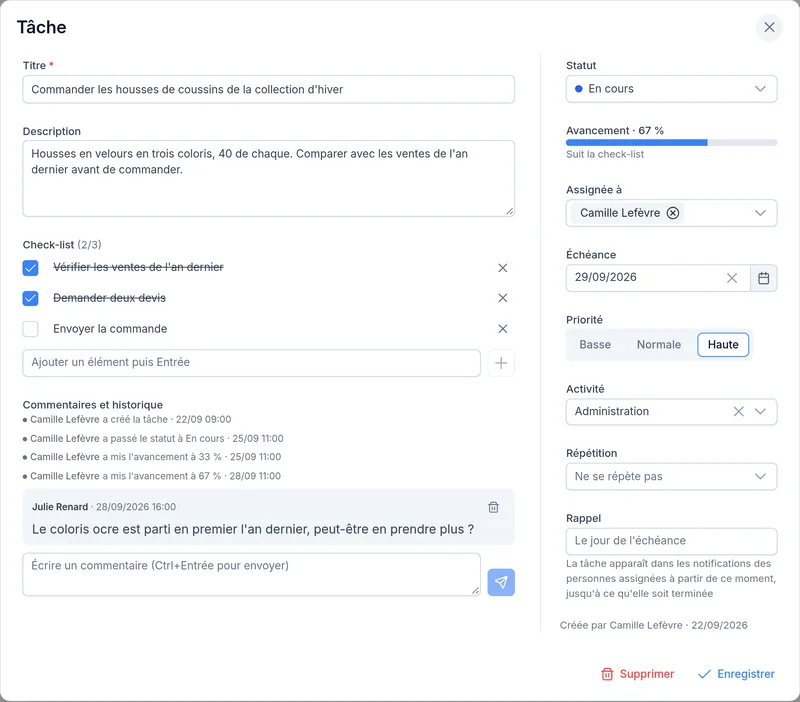Select the Haute priority option
This screenshot has height=702, width=800.
click(723, 345)
